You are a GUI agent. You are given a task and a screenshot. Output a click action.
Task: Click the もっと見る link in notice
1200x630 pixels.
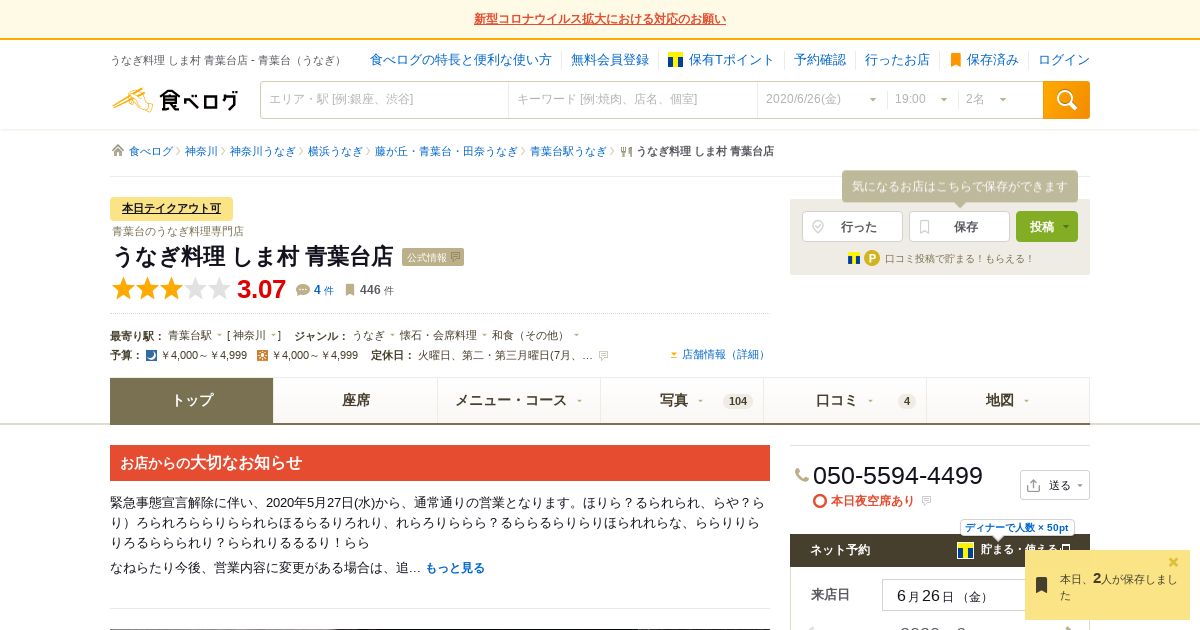pos(455,568)
